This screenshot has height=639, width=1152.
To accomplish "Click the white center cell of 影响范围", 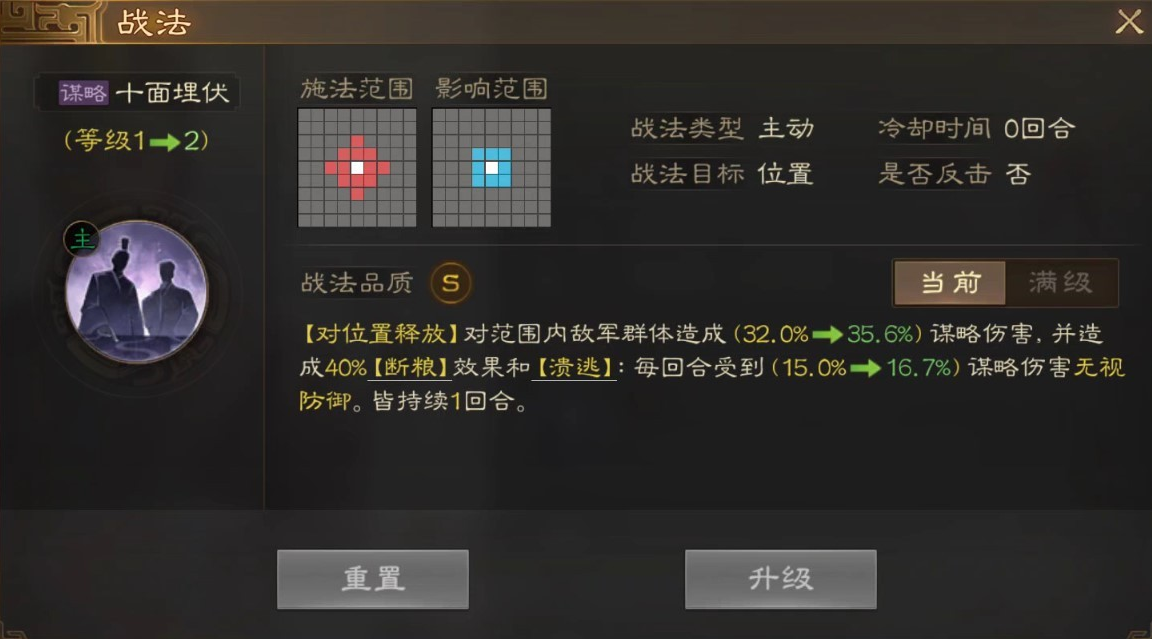I will coord(492,168).
